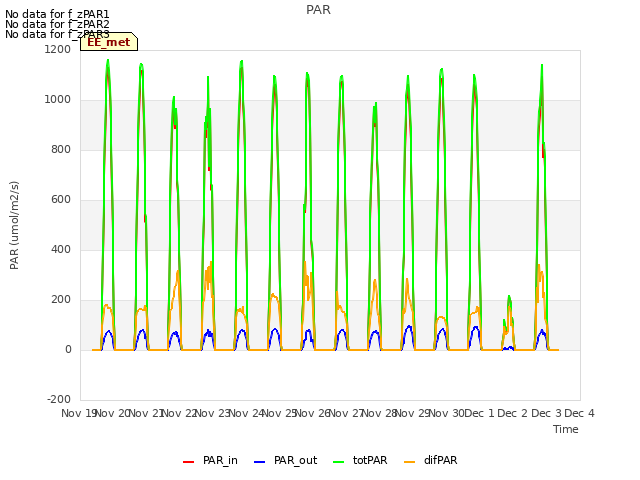This screenshot has width=640, height=480.
Task: Click the small green peak on Dec 2
Action: [x=509, y=298]
